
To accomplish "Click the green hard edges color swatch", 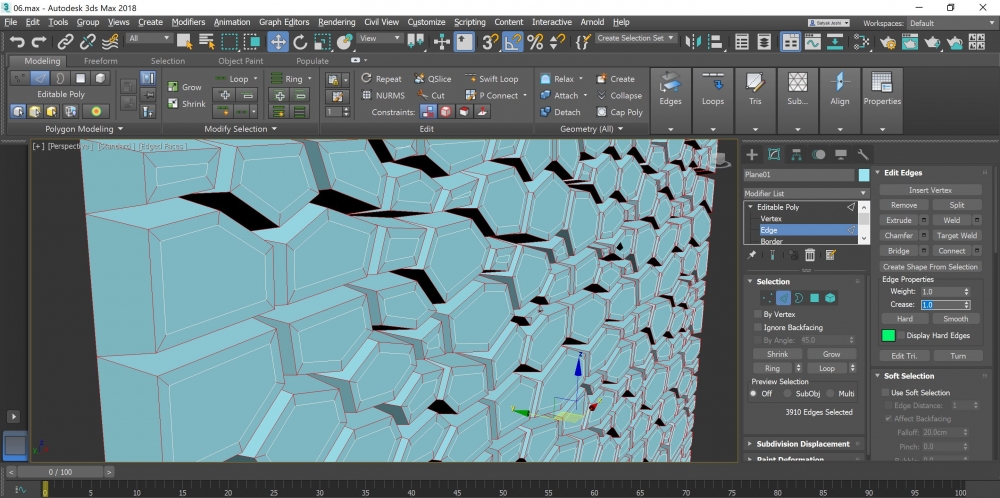I will (888, 336).
